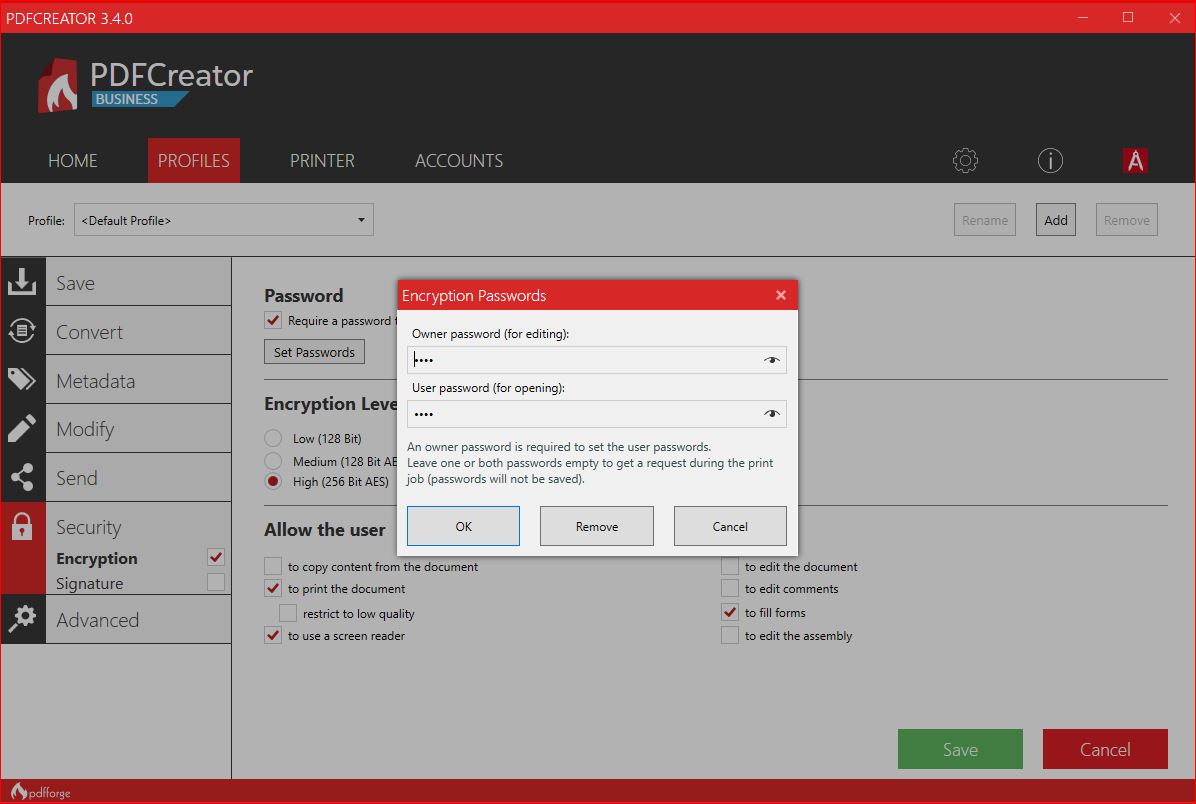Image resolution: width=1196 pixels, height=804 pixels.
Task: Click the info icon in the top bar
Action: [1049, 160]
